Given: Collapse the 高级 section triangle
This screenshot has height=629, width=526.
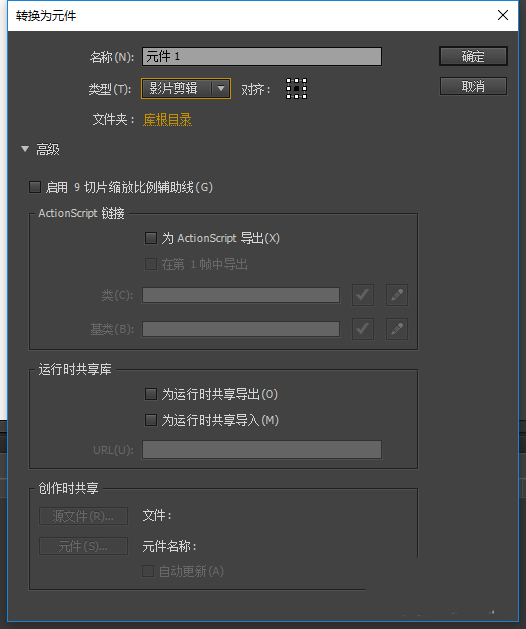Looking at the screenshot, I should click(25, 149).
